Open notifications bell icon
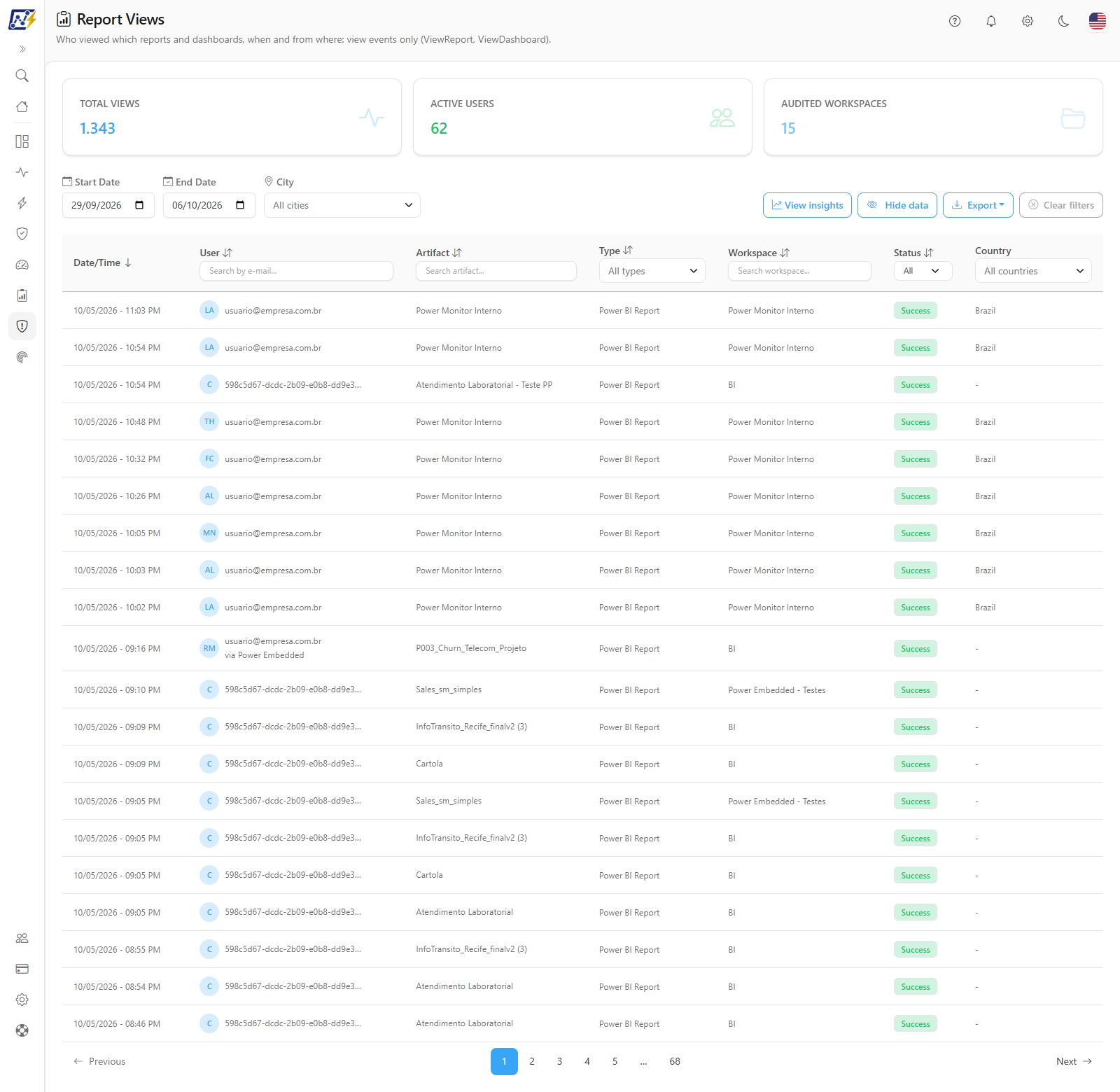The width and height of the screenshot is (1120, 1092). click(x=991, y=21)
